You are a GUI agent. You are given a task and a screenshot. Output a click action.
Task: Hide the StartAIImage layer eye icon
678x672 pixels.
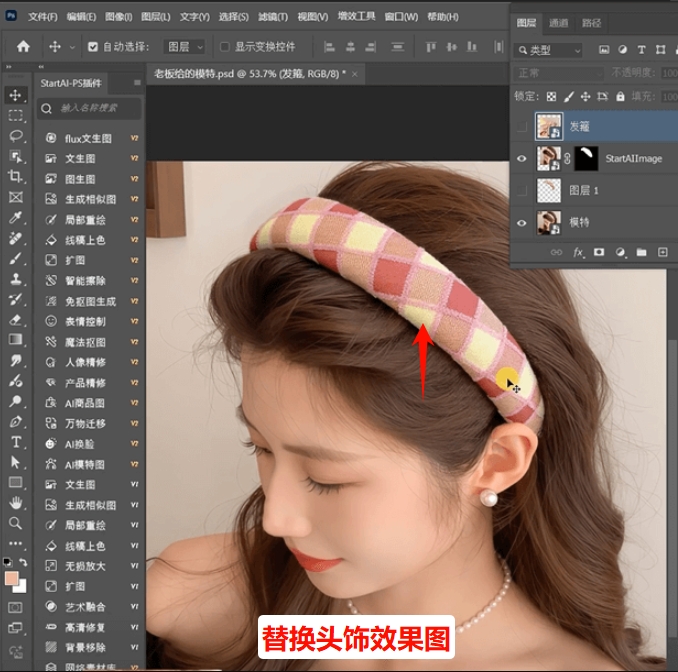[x=522, y=159]
